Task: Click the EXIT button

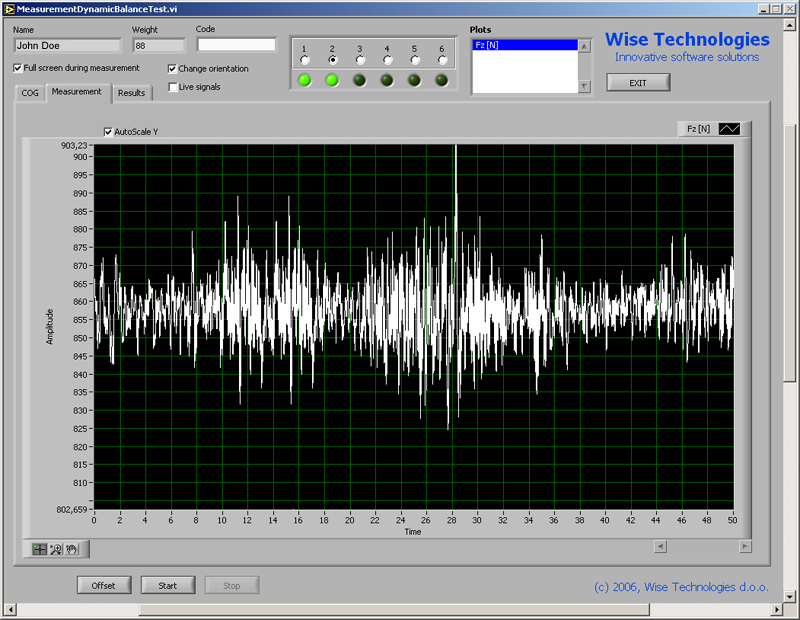Action: (x=638, y=83)
